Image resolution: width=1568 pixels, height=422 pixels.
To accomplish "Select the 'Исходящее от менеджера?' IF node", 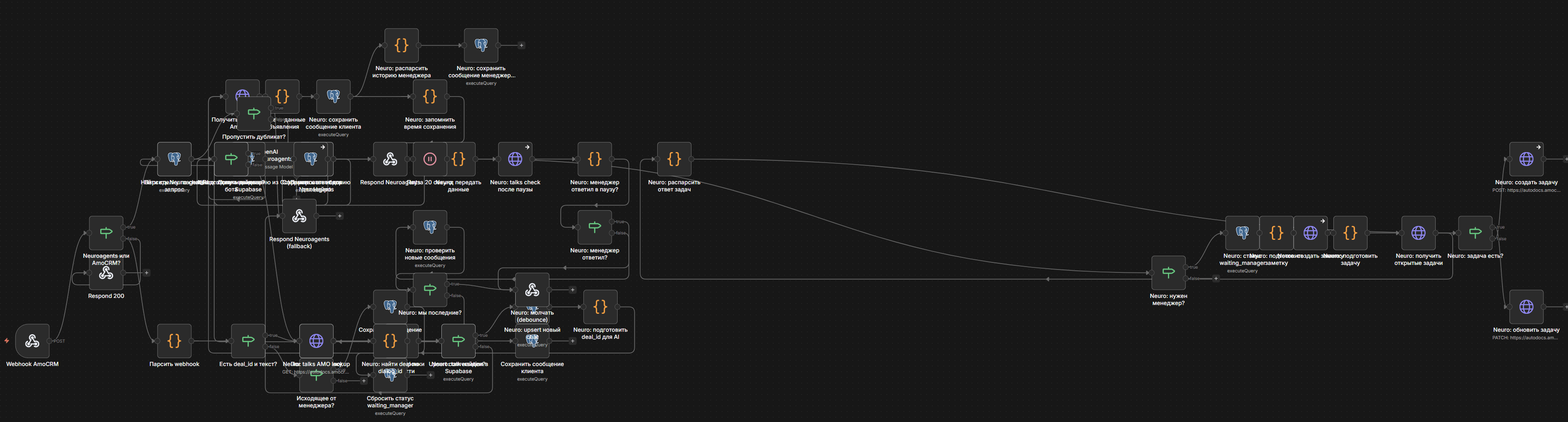I will (316, 375).
